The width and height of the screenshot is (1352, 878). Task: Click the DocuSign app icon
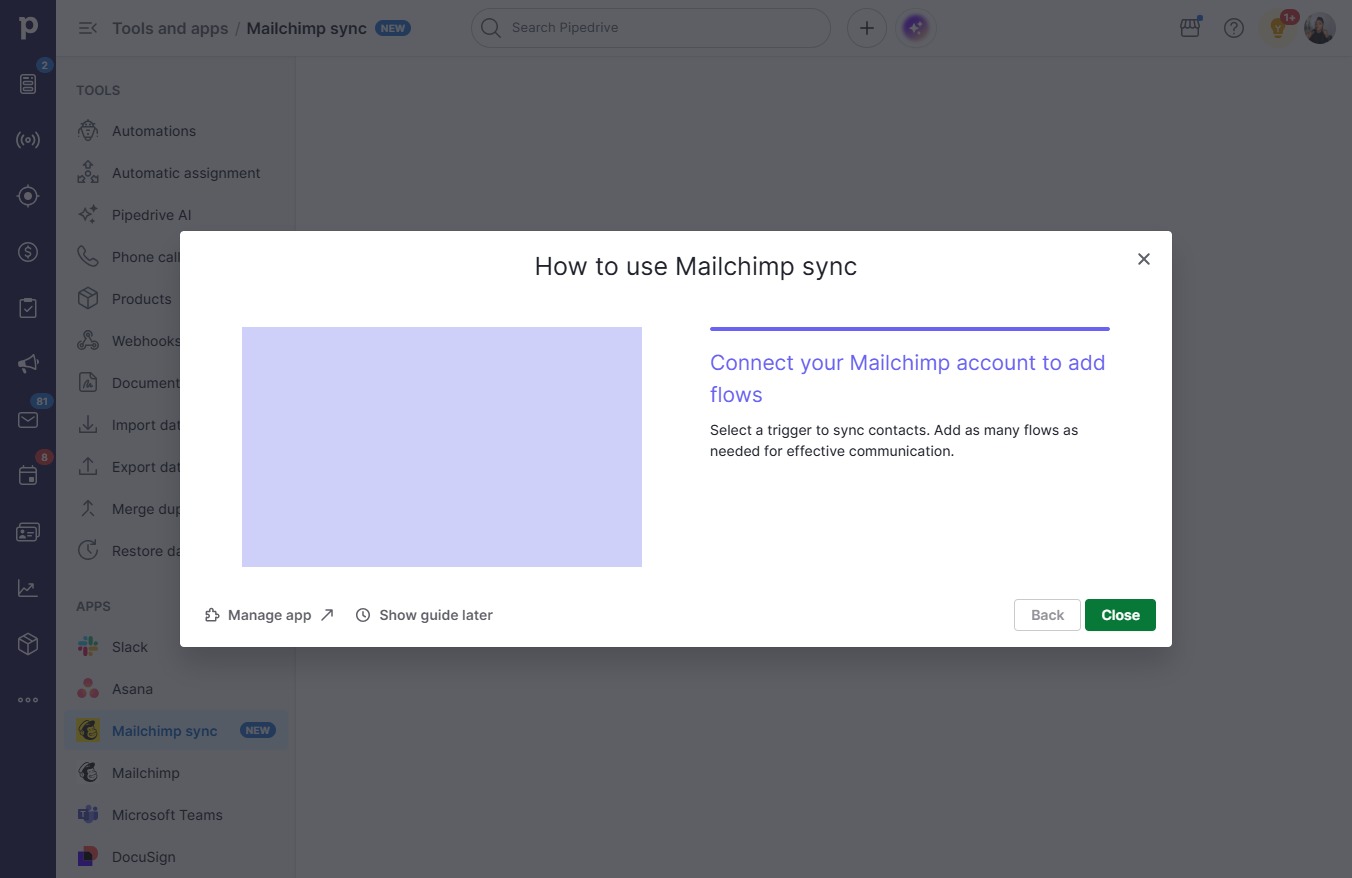click(88, 857)
